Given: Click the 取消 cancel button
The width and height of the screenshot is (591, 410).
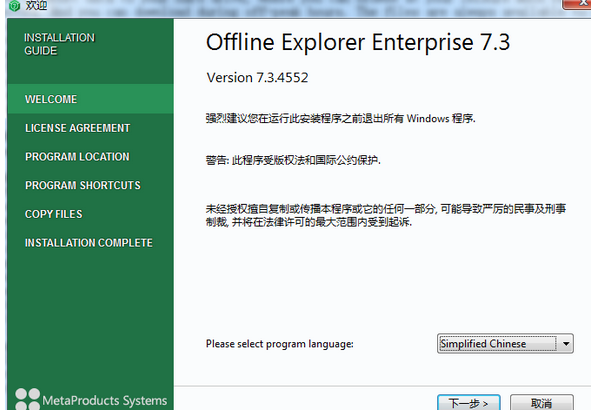Looking at the screenshot, I should pyautogui.click(x=542, y=402).
